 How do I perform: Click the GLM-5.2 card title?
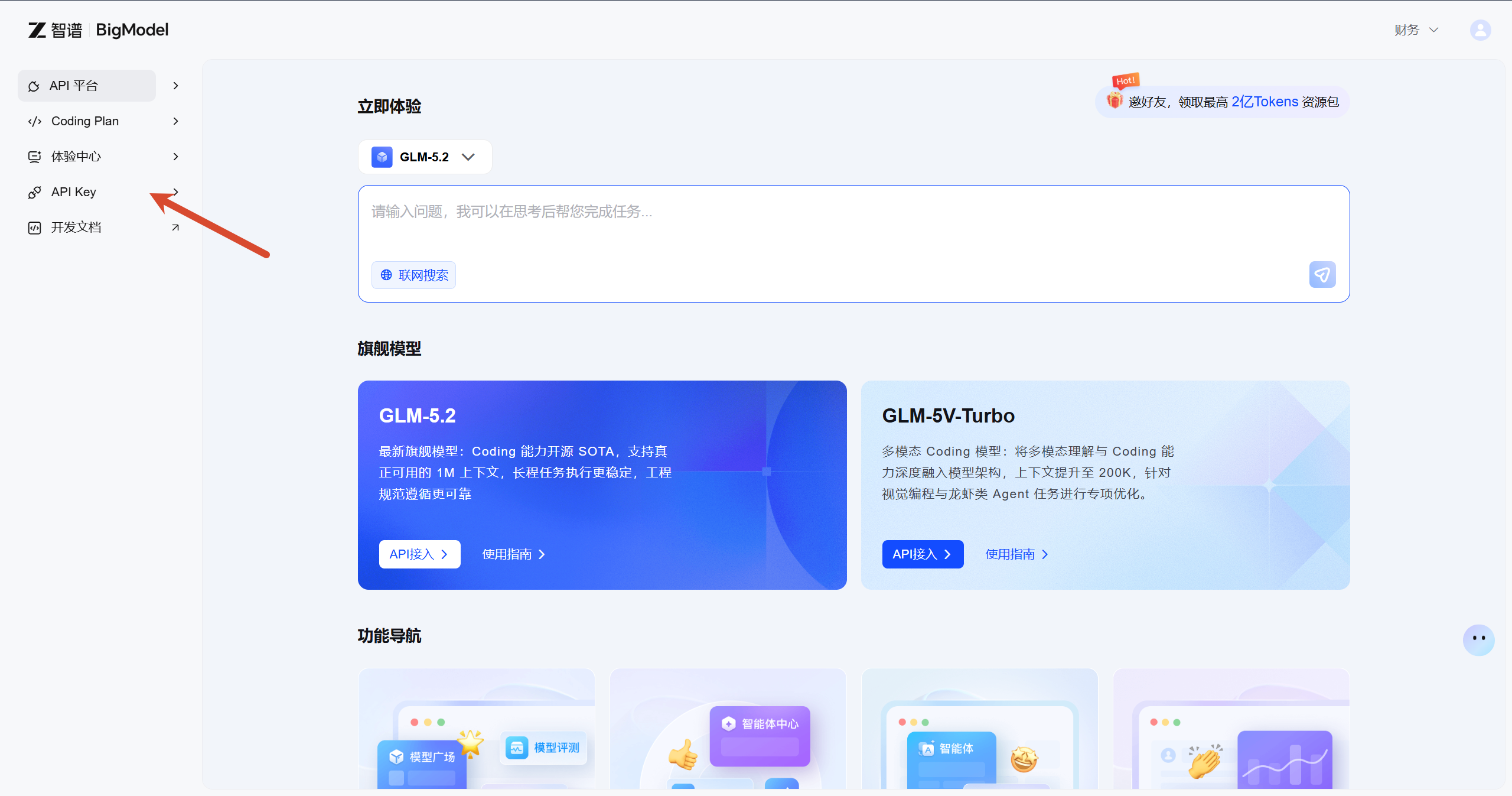[x=417, y=415]
